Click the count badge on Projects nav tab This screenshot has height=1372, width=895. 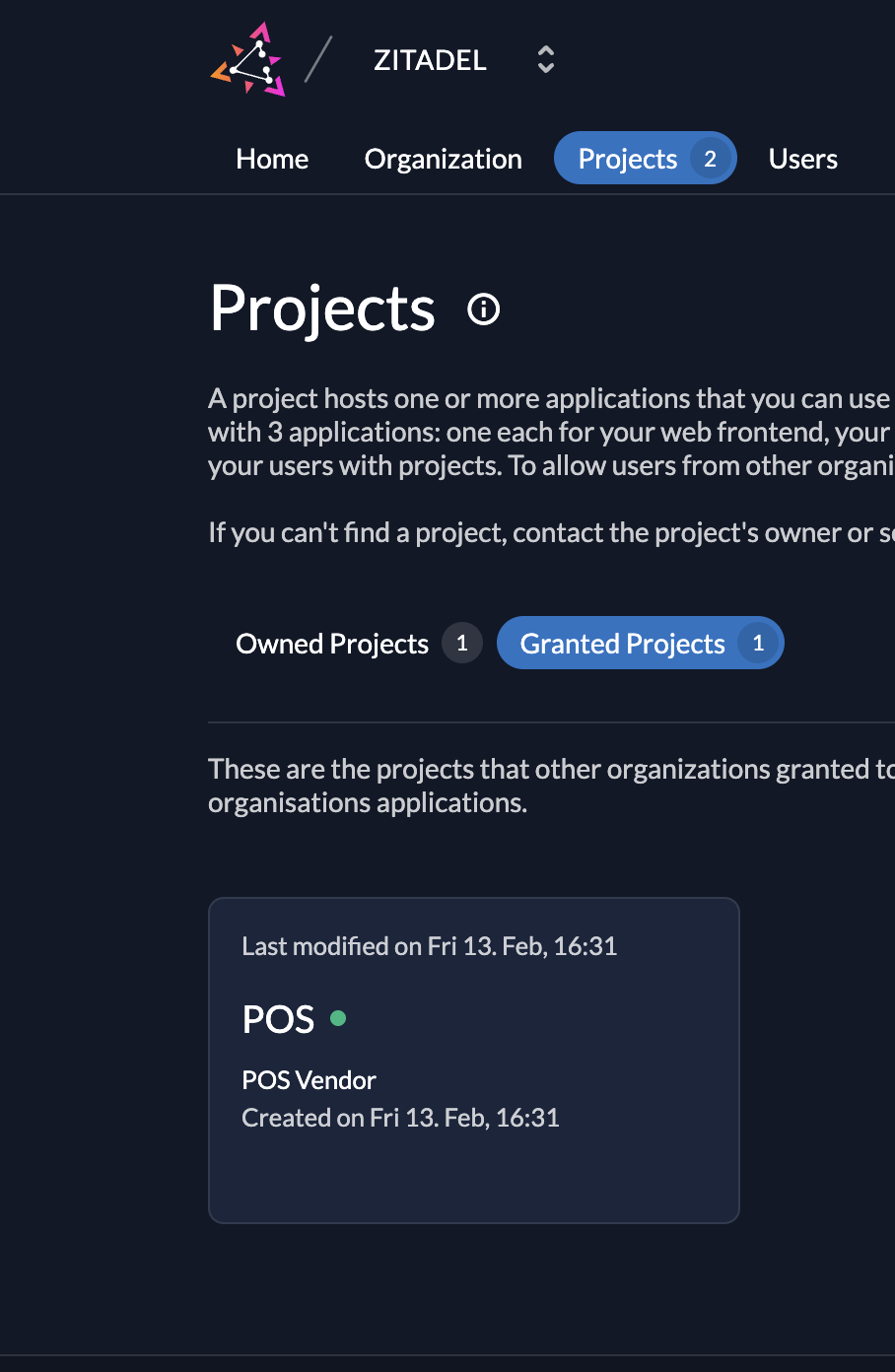pos(710,159)
